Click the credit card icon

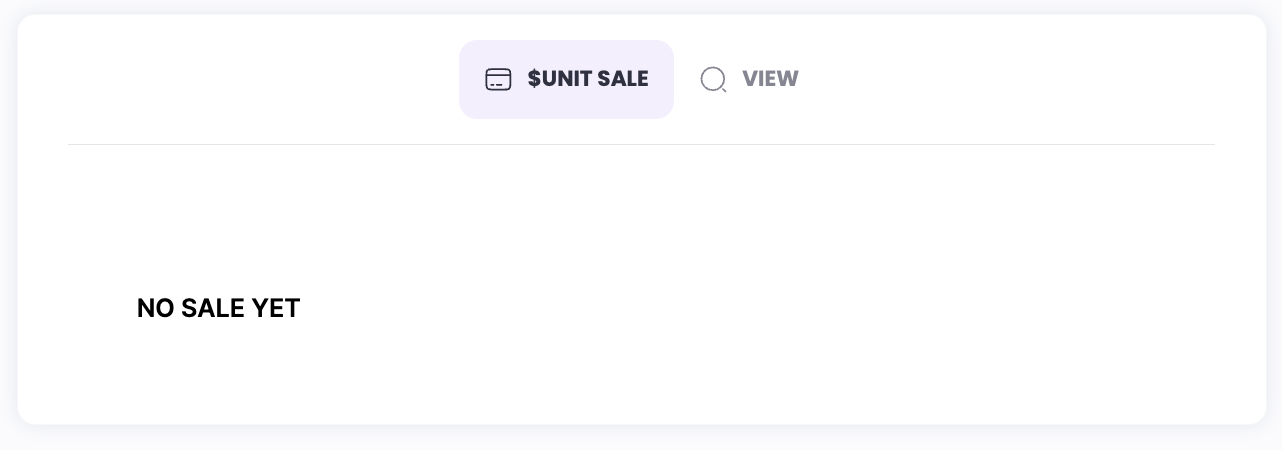[x=498, y=79]
